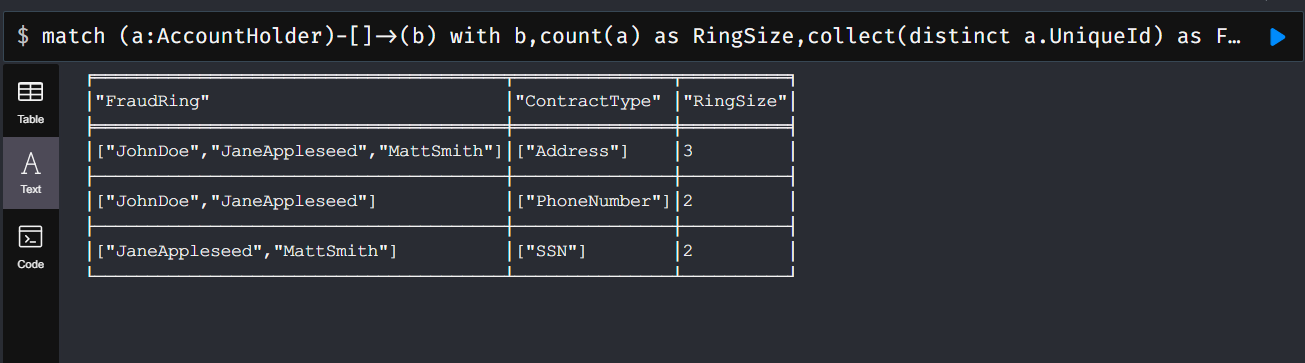
Task: Click the ["PhoneNumber"] contract type cell
Action: coord(592,201)
